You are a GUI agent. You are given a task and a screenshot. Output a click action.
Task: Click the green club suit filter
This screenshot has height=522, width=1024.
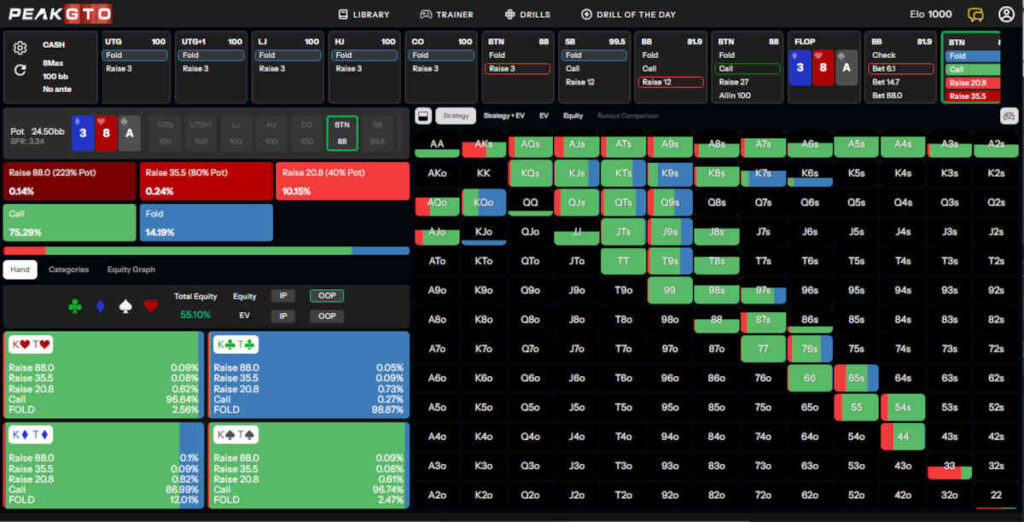pos(75,306)
